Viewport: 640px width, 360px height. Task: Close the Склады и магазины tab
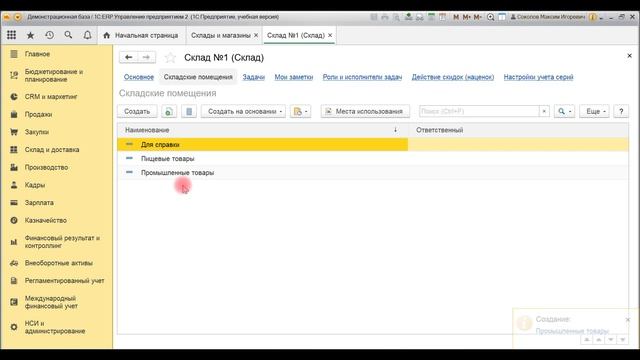[x=256, y=36]
